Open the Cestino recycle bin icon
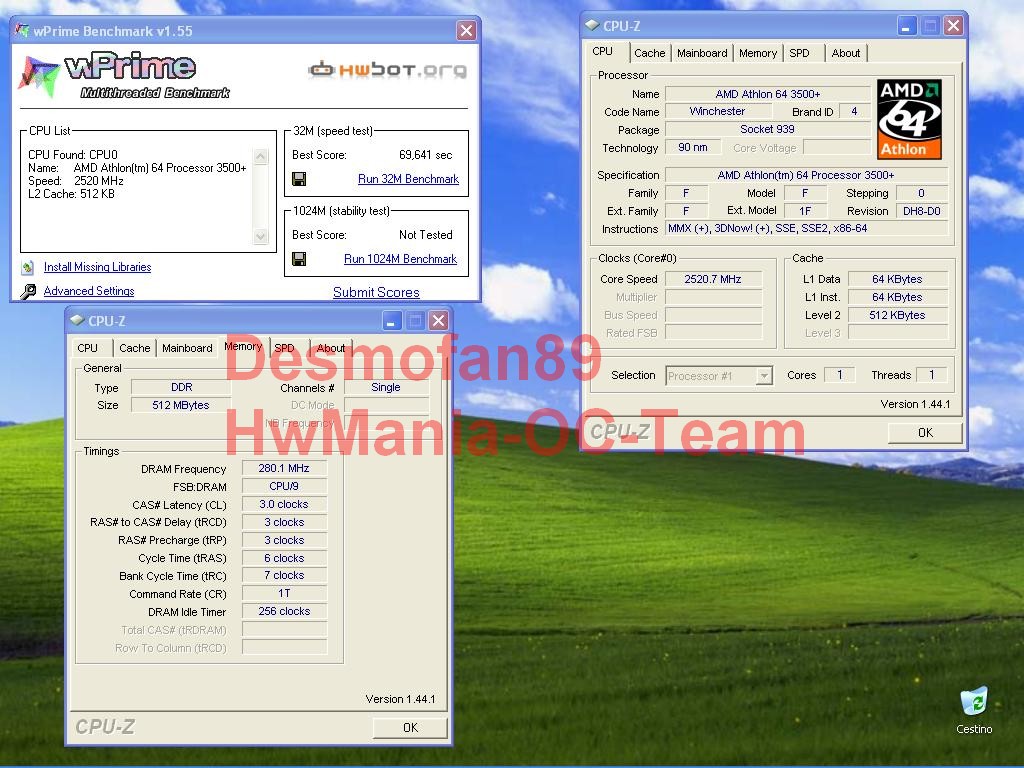Viewport: 1024px width, 768px height. pyautogui.click(x=974, y=702)
